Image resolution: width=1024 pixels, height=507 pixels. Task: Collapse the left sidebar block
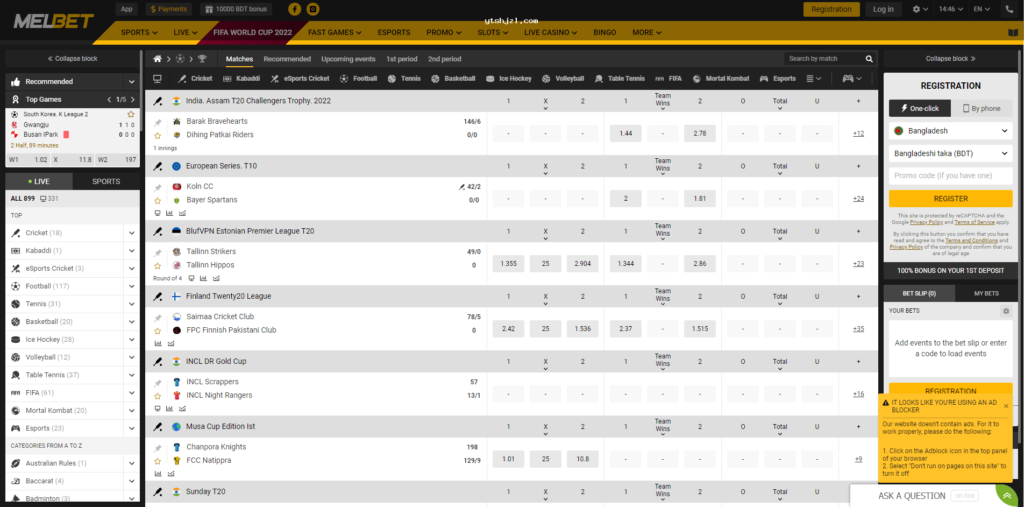[72, 59]
